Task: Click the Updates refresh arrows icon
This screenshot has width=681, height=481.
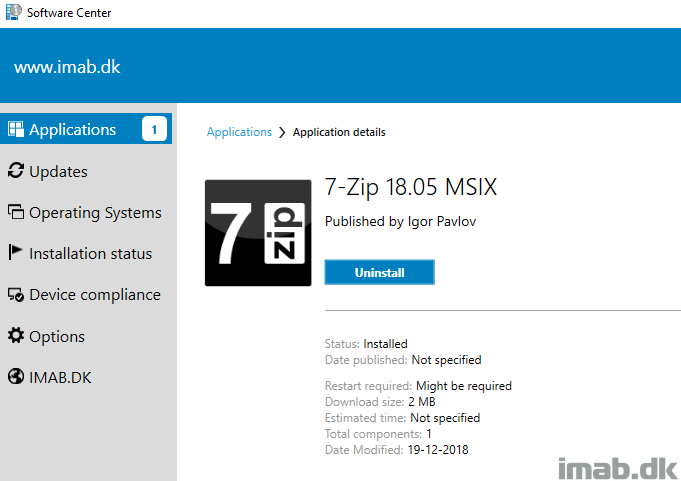Action: tap(16, 171)
